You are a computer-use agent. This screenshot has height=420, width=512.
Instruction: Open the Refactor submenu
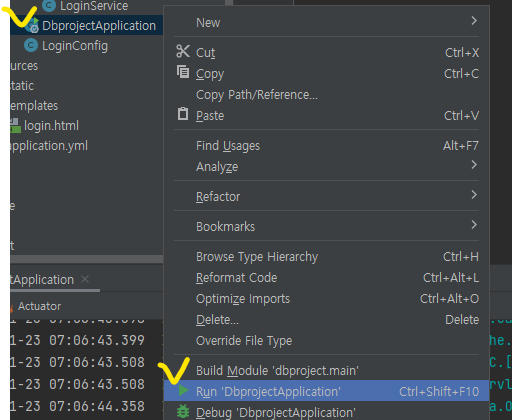326,196
